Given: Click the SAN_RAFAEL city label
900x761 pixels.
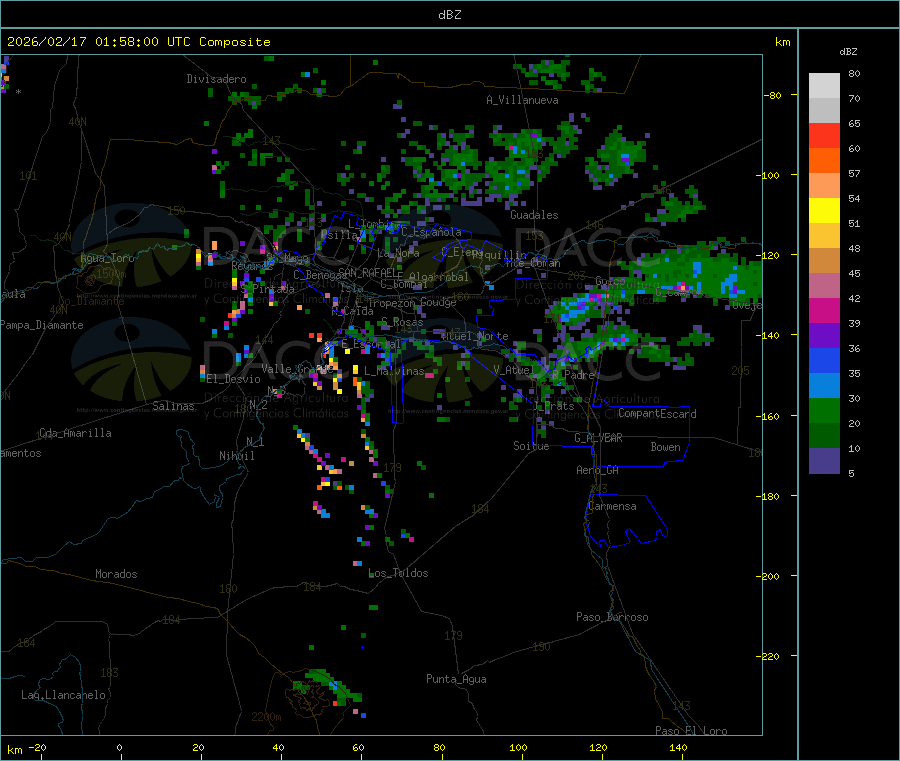Looking at the screenshot, I should click(370, 273).
